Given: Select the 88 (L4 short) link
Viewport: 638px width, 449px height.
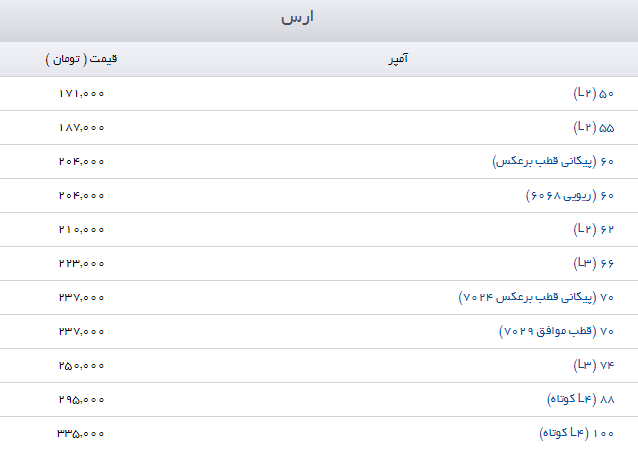Looking at the screenshot, I should click(580, 399).
